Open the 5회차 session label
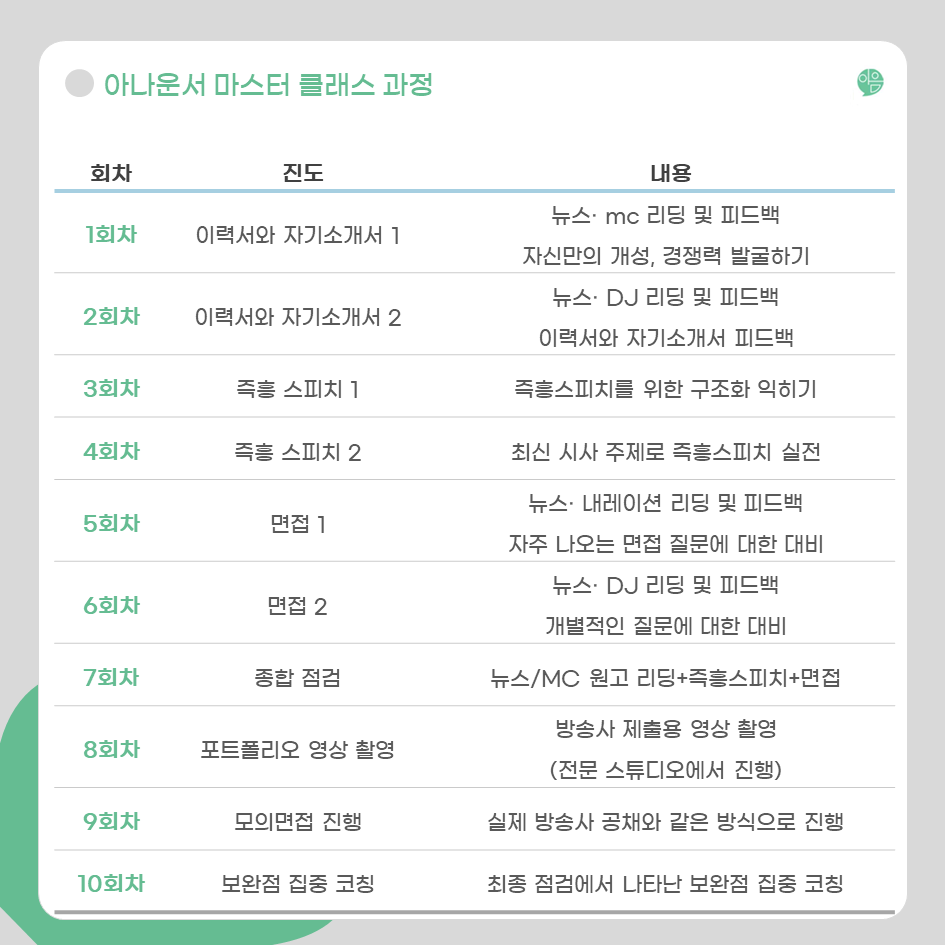The height and width of the screenshot is (945, 945). [111, 523]
